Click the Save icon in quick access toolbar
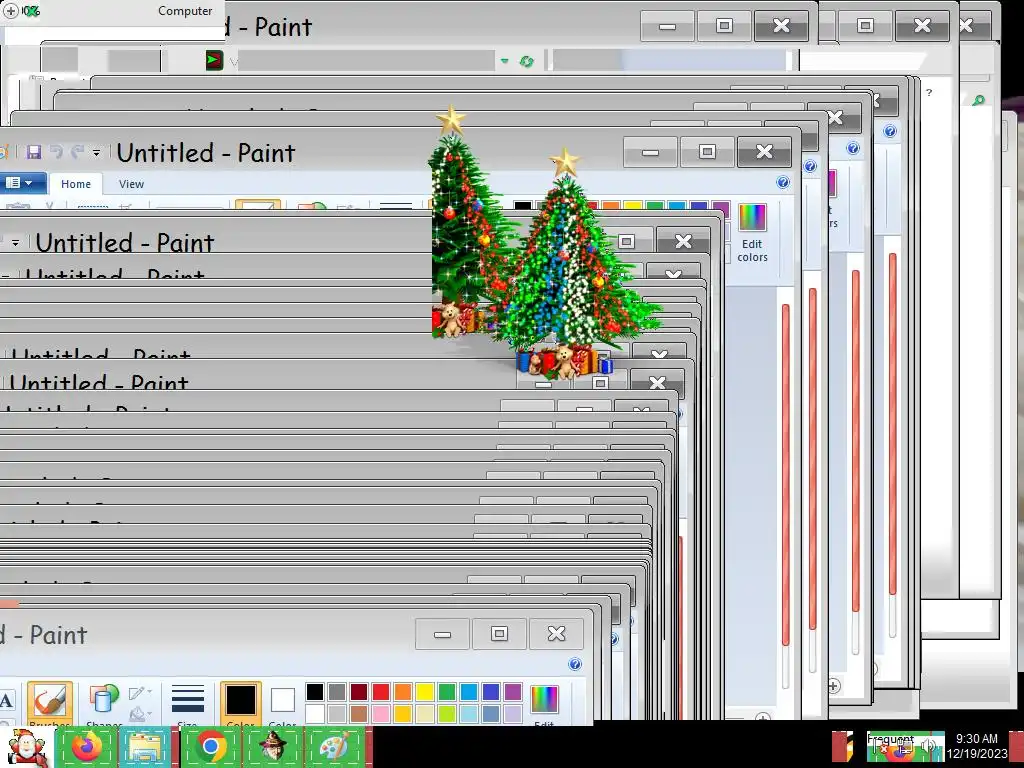Viewport: 1024px width, 768px height. pos(33,152)
